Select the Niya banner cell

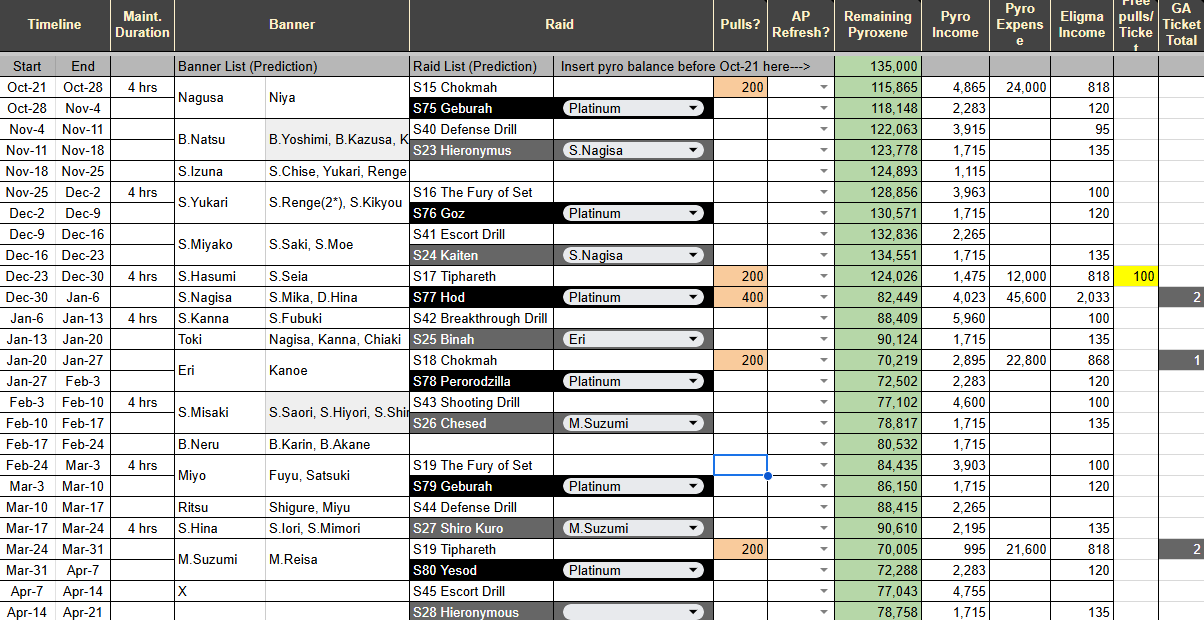click(x=337, y=98)
